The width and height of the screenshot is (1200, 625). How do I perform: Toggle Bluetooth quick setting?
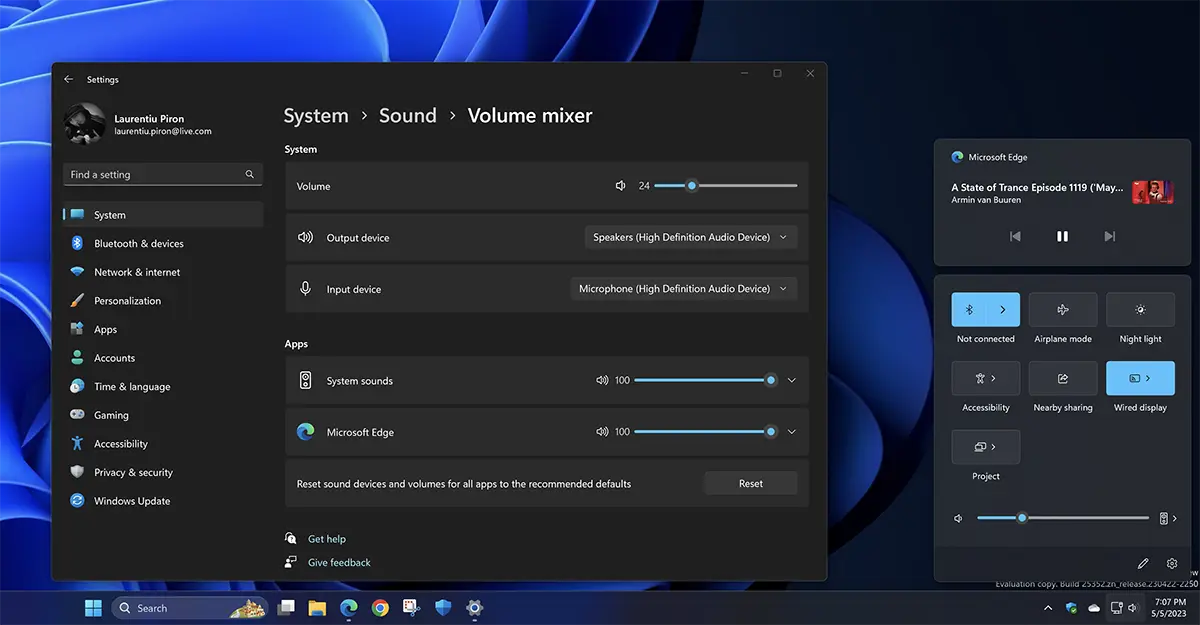pos(969,310)
